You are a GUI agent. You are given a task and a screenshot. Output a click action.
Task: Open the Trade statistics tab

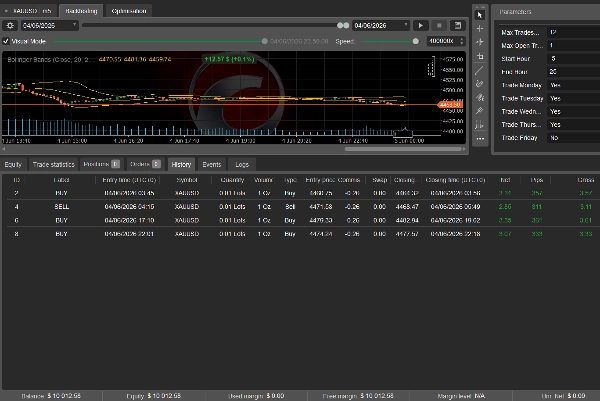(x=54, y=165)
